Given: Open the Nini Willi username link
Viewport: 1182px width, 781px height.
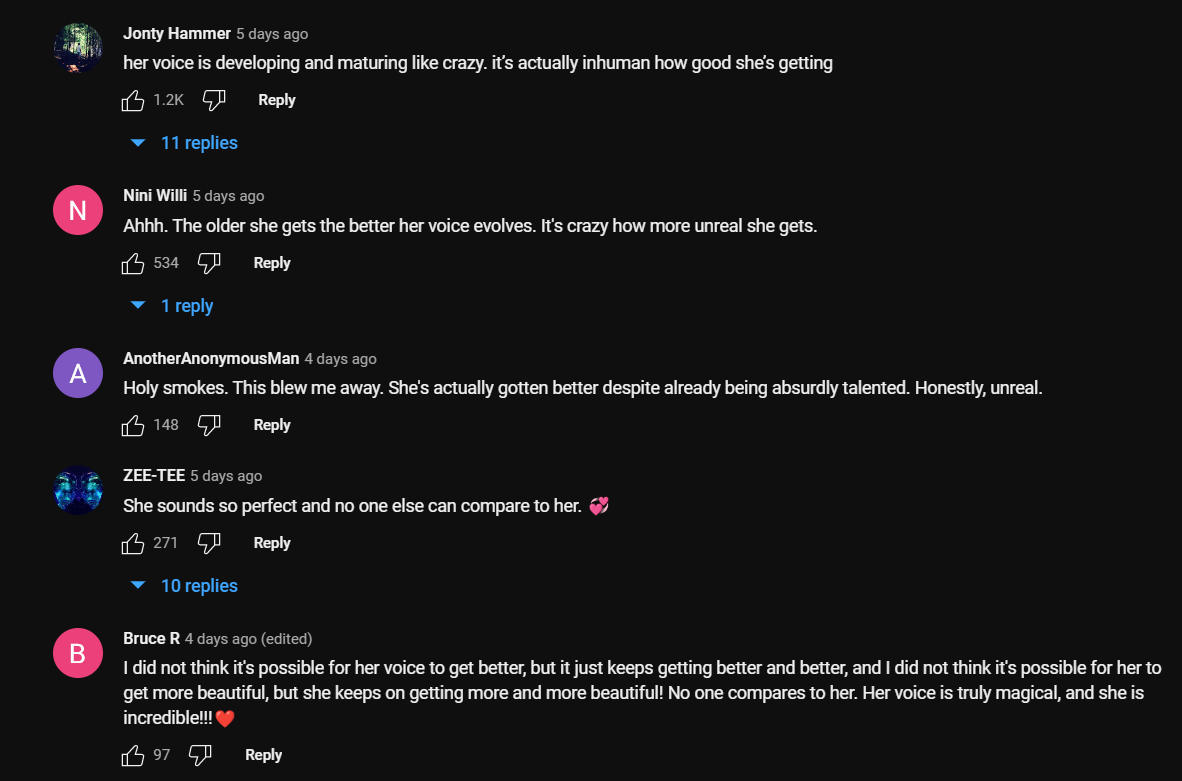Looking at the screenshot, I should 155,195.
